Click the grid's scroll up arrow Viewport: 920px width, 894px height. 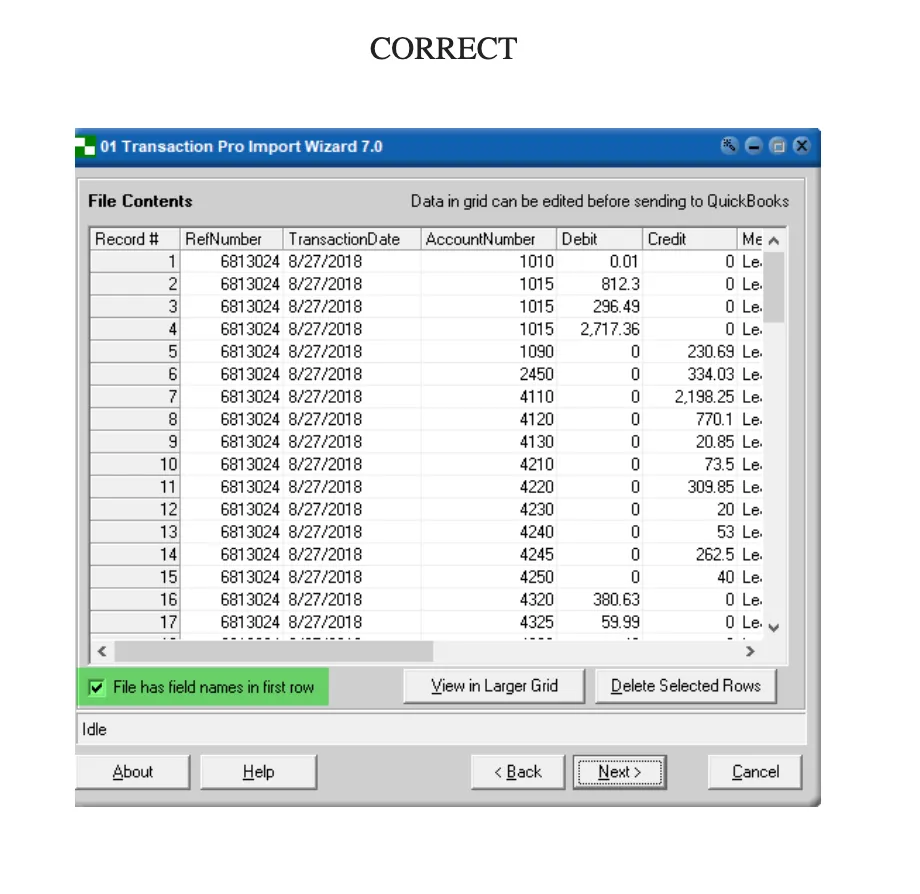click(x=774, y=241)
